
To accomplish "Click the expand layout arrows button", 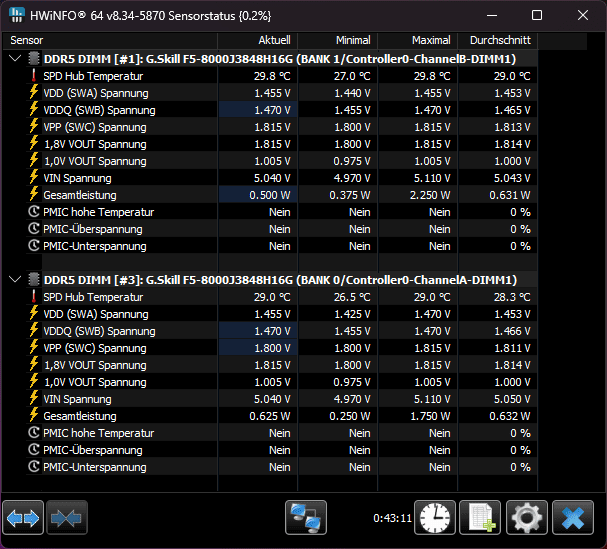I will tap(23, 518).
